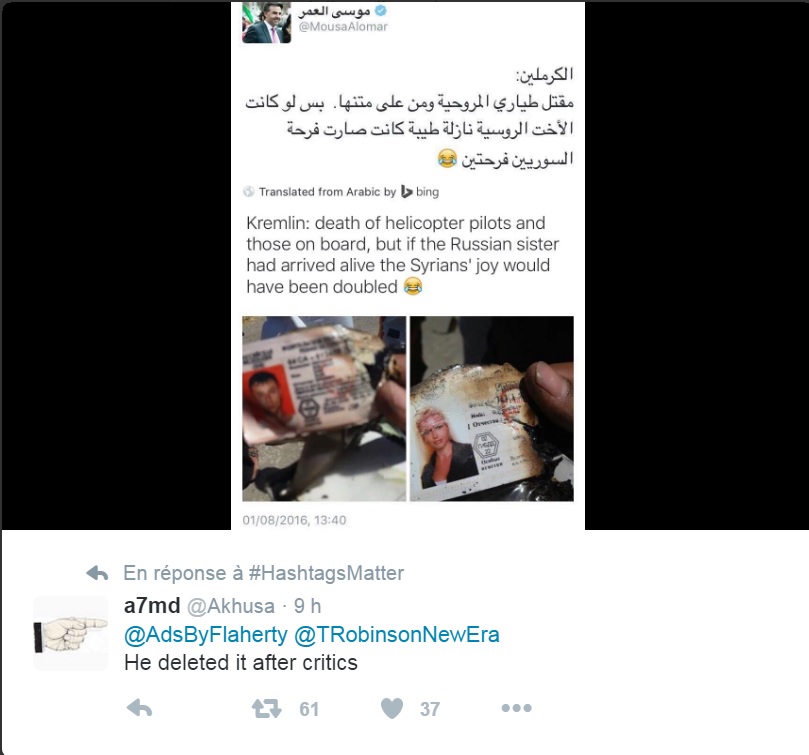Viewport: 809px width, 755px height.
Task: View left burnt ID card photo
Action: [324, 408]
